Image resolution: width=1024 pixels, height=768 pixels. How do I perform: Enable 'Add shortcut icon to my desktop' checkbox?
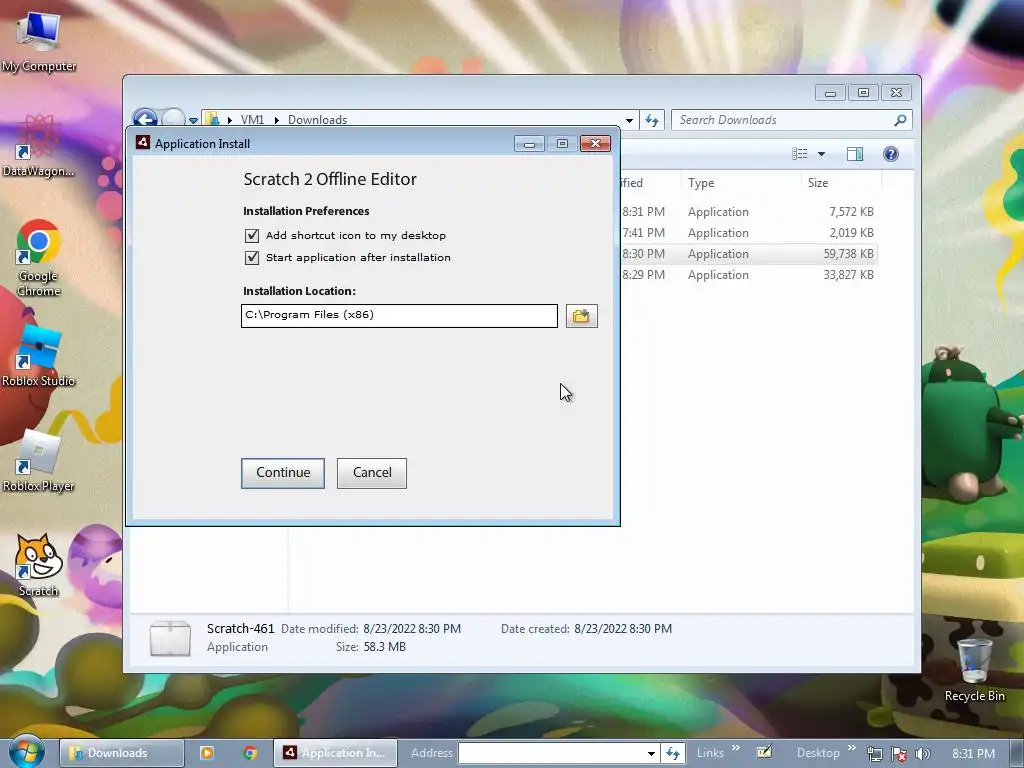pos(252,236)
